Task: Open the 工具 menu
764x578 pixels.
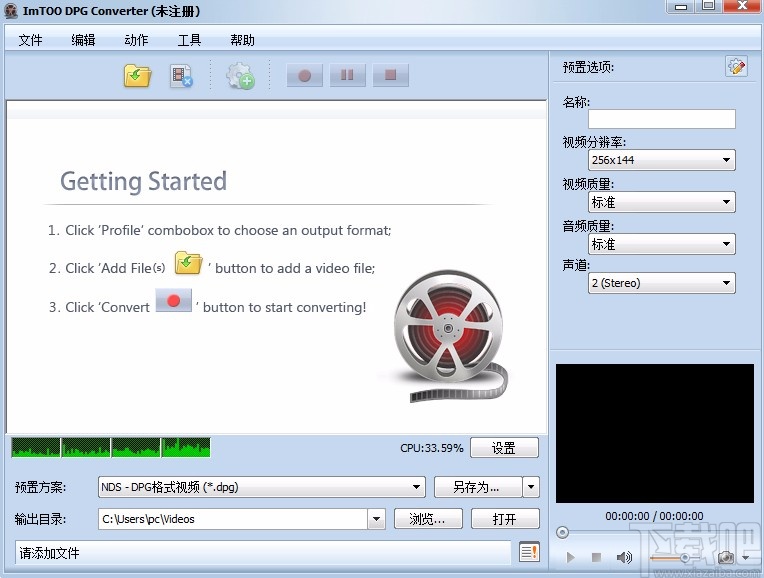Action: (x=190, y=40)
